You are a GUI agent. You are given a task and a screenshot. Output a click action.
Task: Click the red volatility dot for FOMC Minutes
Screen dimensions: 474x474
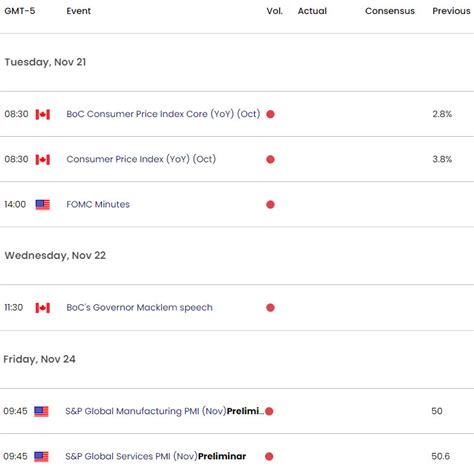click(270, 204)
